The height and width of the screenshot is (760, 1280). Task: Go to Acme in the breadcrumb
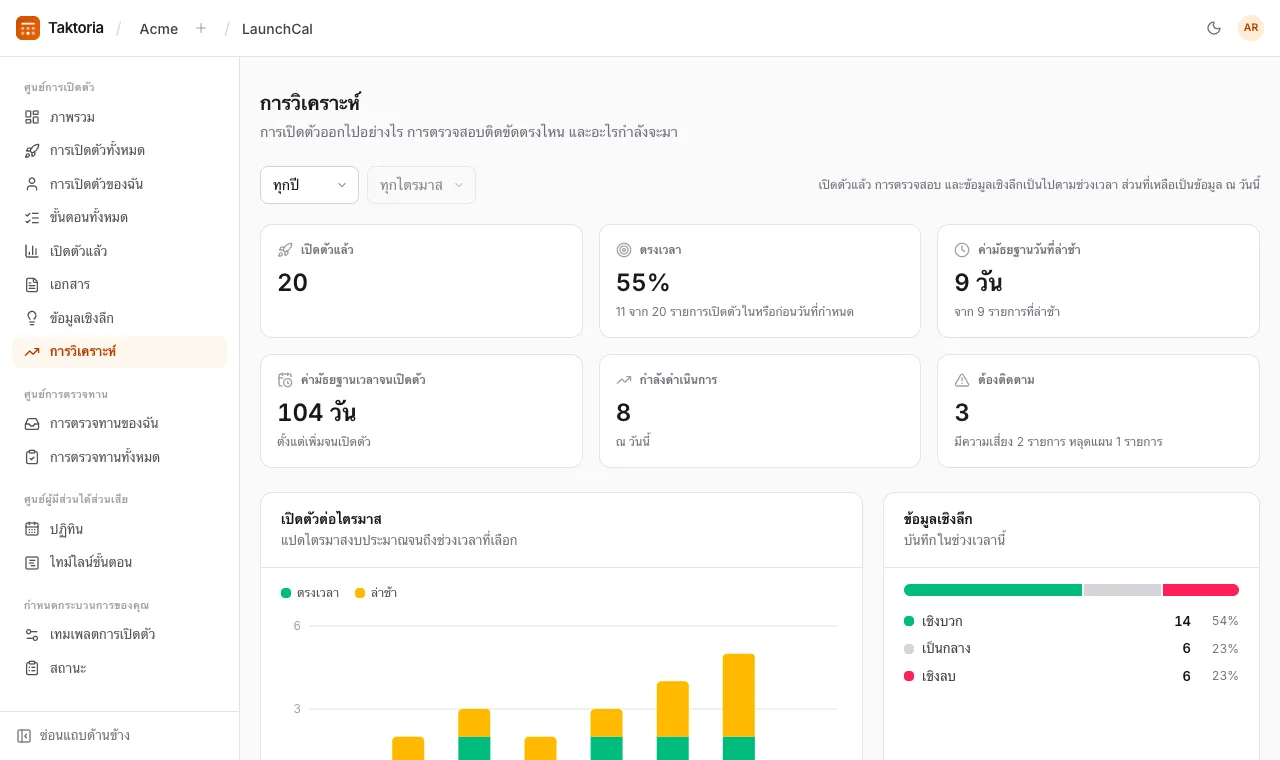click(159, 29)
